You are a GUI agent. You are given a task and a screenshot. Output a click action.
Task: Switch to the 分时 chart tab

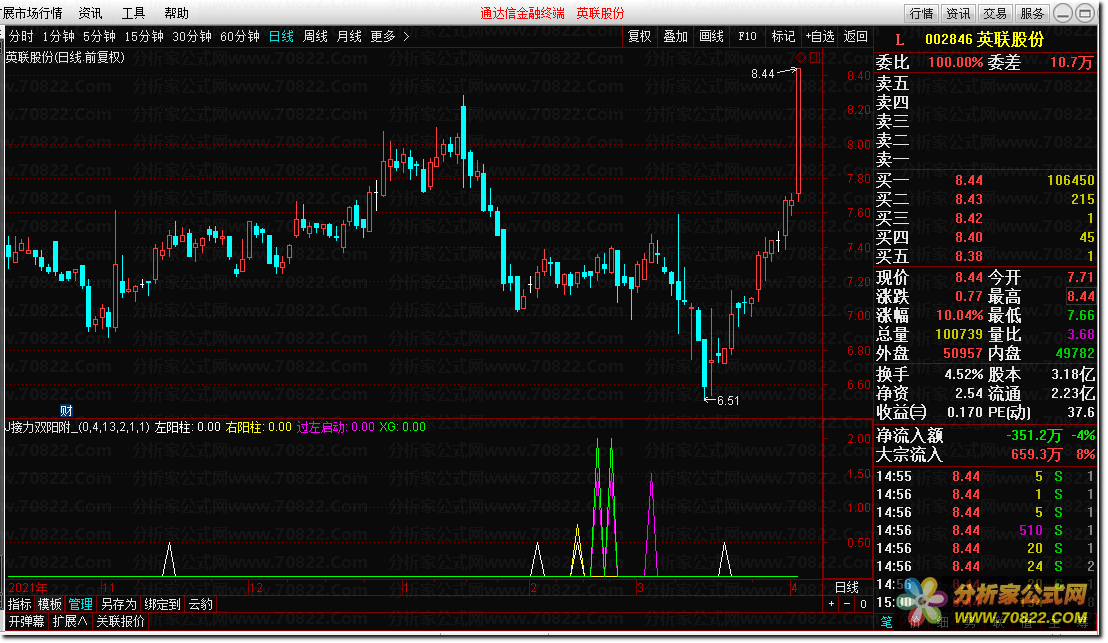[x=20, y=36]
